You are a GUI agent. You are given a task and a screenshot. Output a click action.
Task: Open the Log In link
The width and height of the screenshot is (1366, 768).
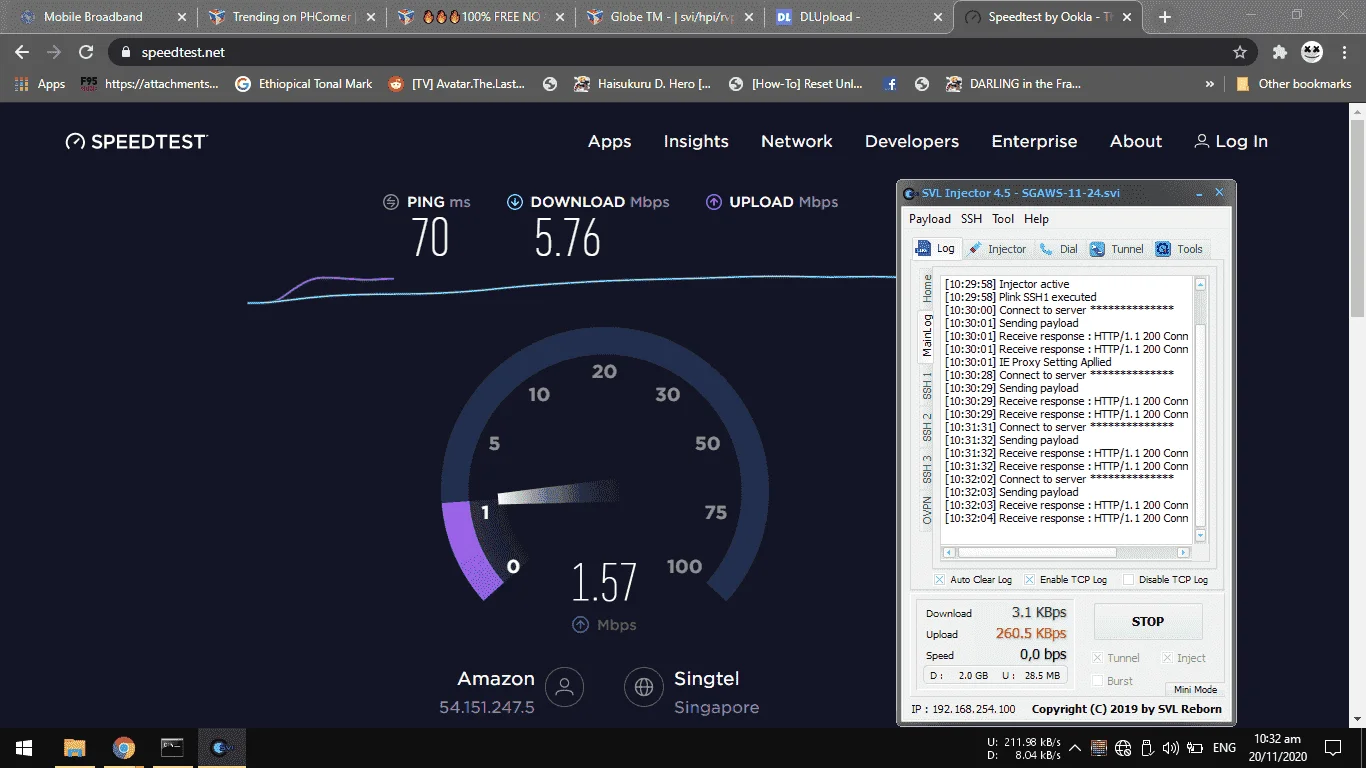[1231, 141]
